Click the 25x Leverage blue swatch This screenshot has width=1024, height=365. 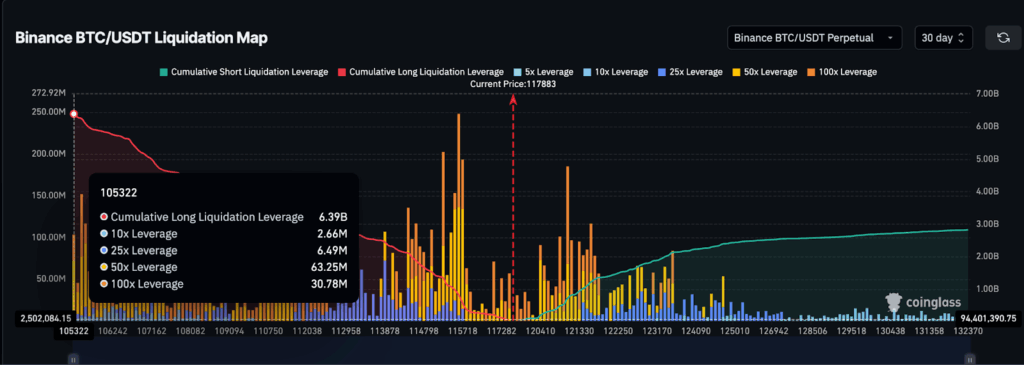tap(662, 72)
